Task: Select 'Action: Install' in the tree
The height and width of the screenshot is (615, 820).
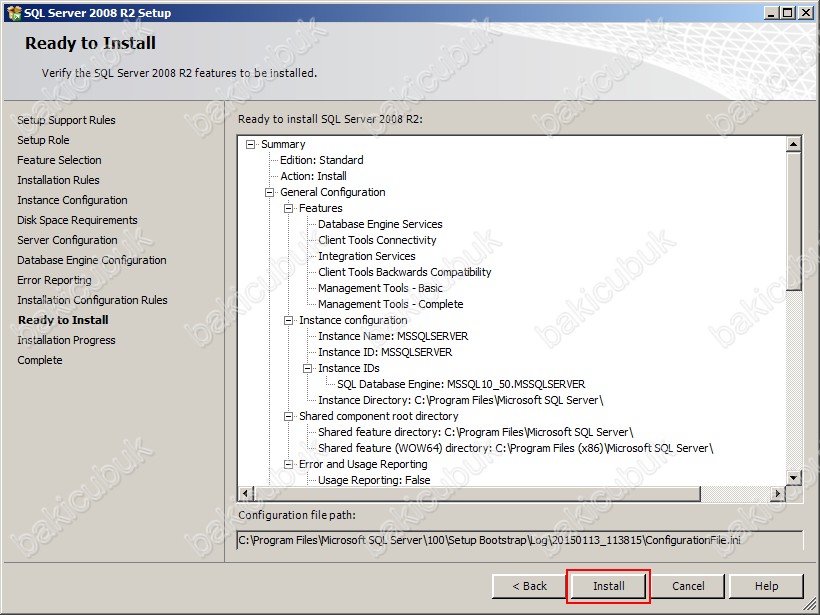Action: [x=313, y=176]
